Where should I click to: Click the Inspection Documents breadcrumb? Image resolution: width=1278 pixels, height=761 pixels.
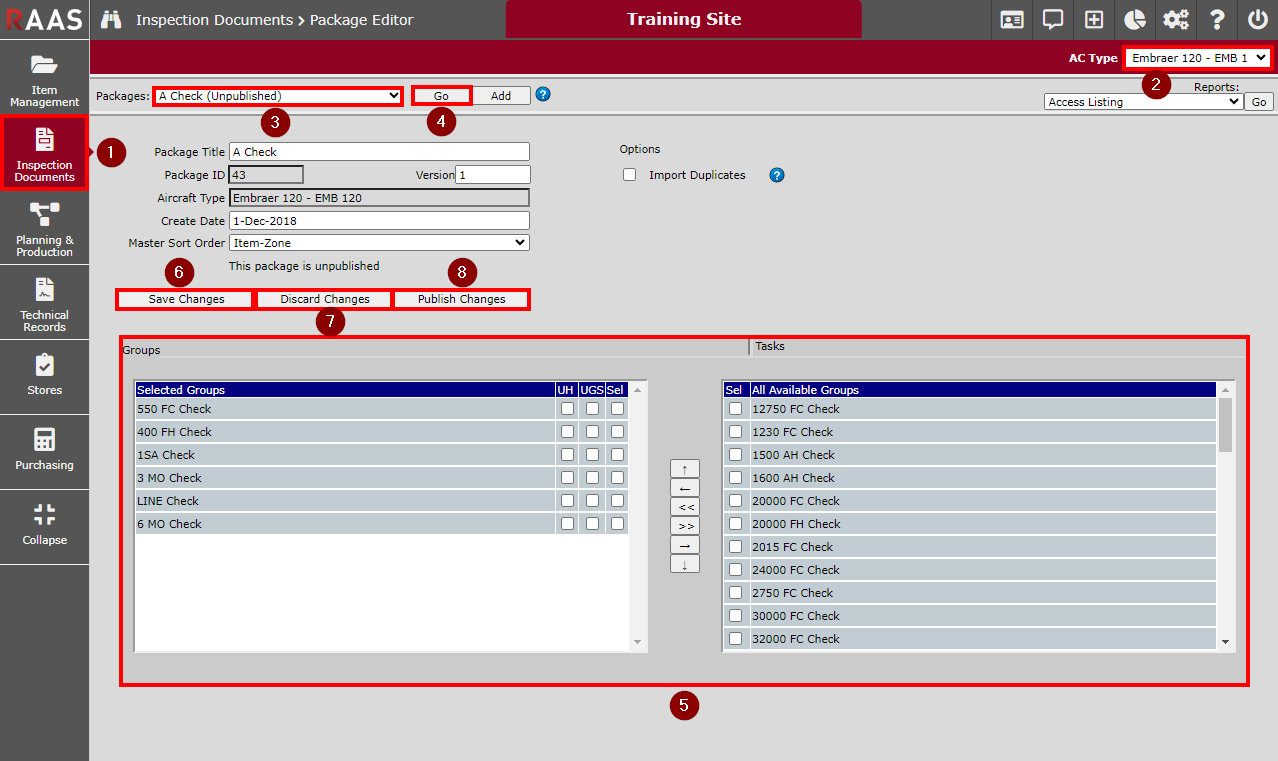tap(214, 20)
